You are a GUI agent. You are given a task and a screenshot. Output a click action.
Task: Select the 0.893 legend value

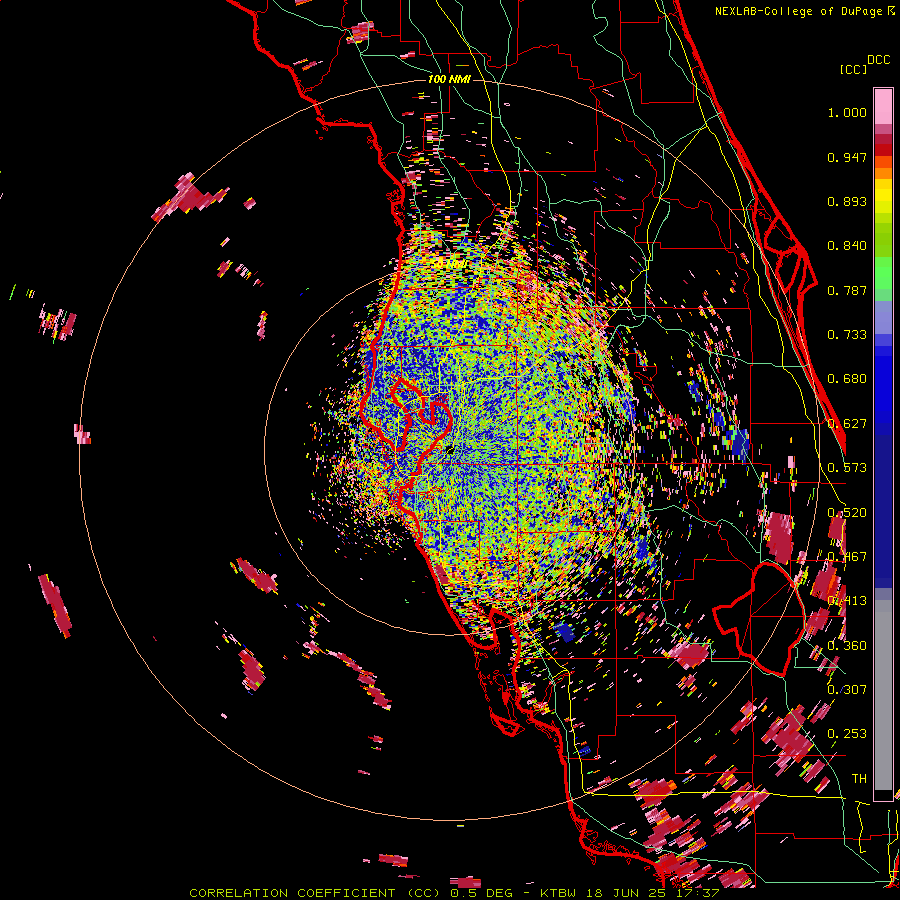(x=847, y=201)
